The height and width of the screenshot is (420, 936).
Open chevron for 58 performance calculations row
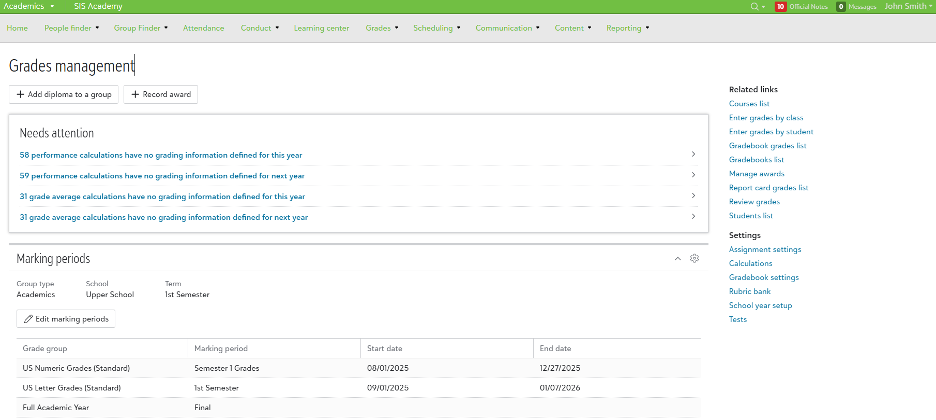[693, 155]
